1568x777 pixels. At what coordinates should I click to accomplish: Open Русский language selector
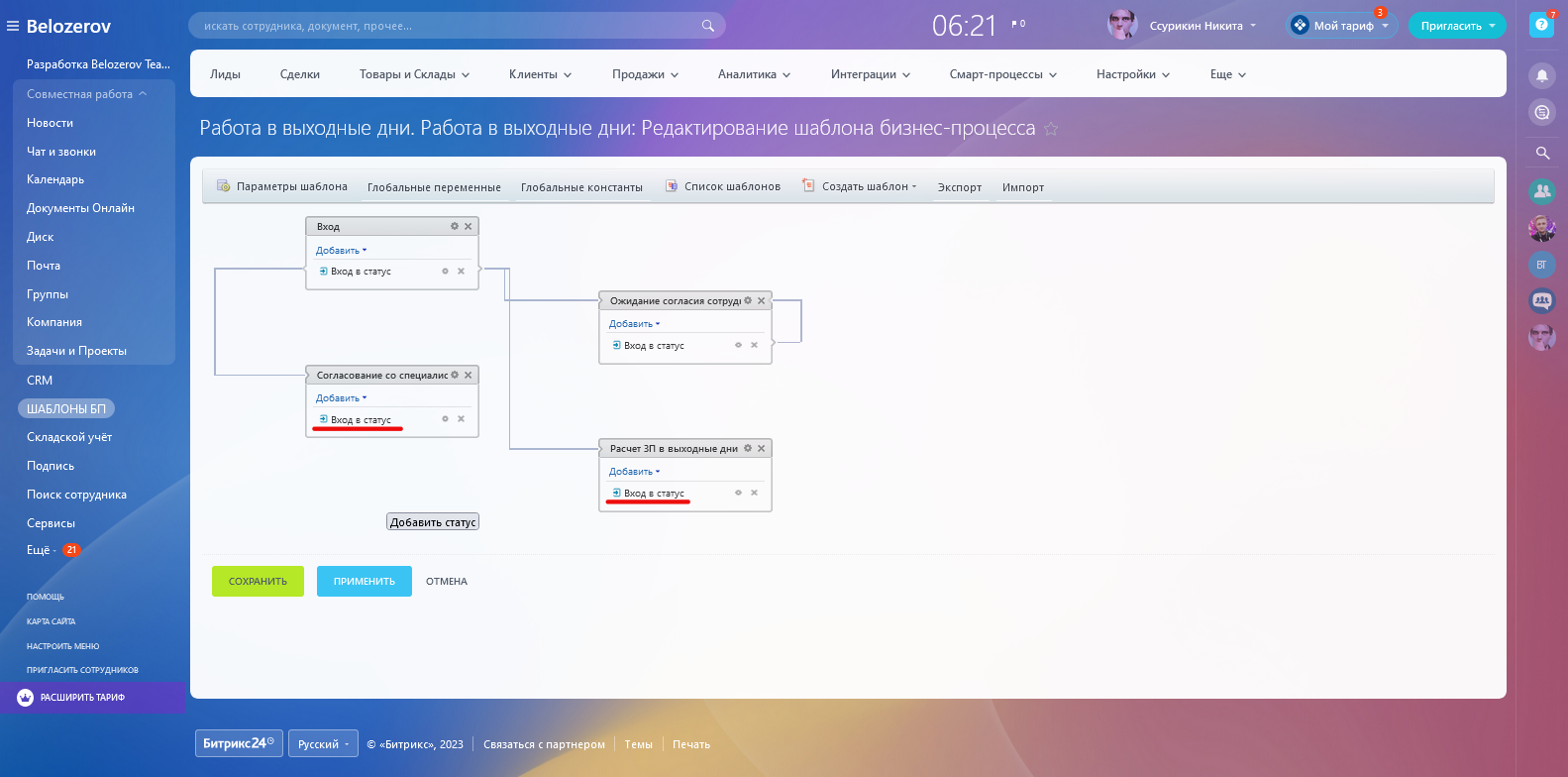click(324, 744)
